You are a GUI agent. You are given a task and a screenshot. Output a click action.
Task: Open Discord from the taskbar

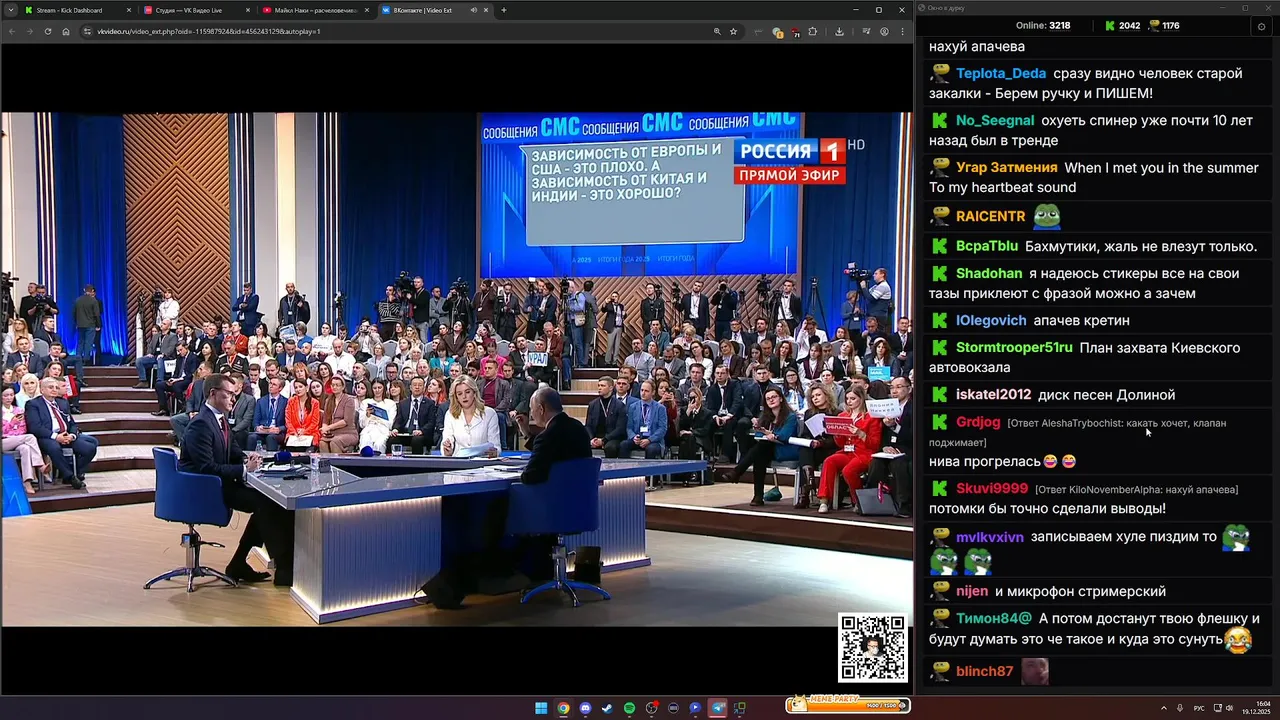585,708
